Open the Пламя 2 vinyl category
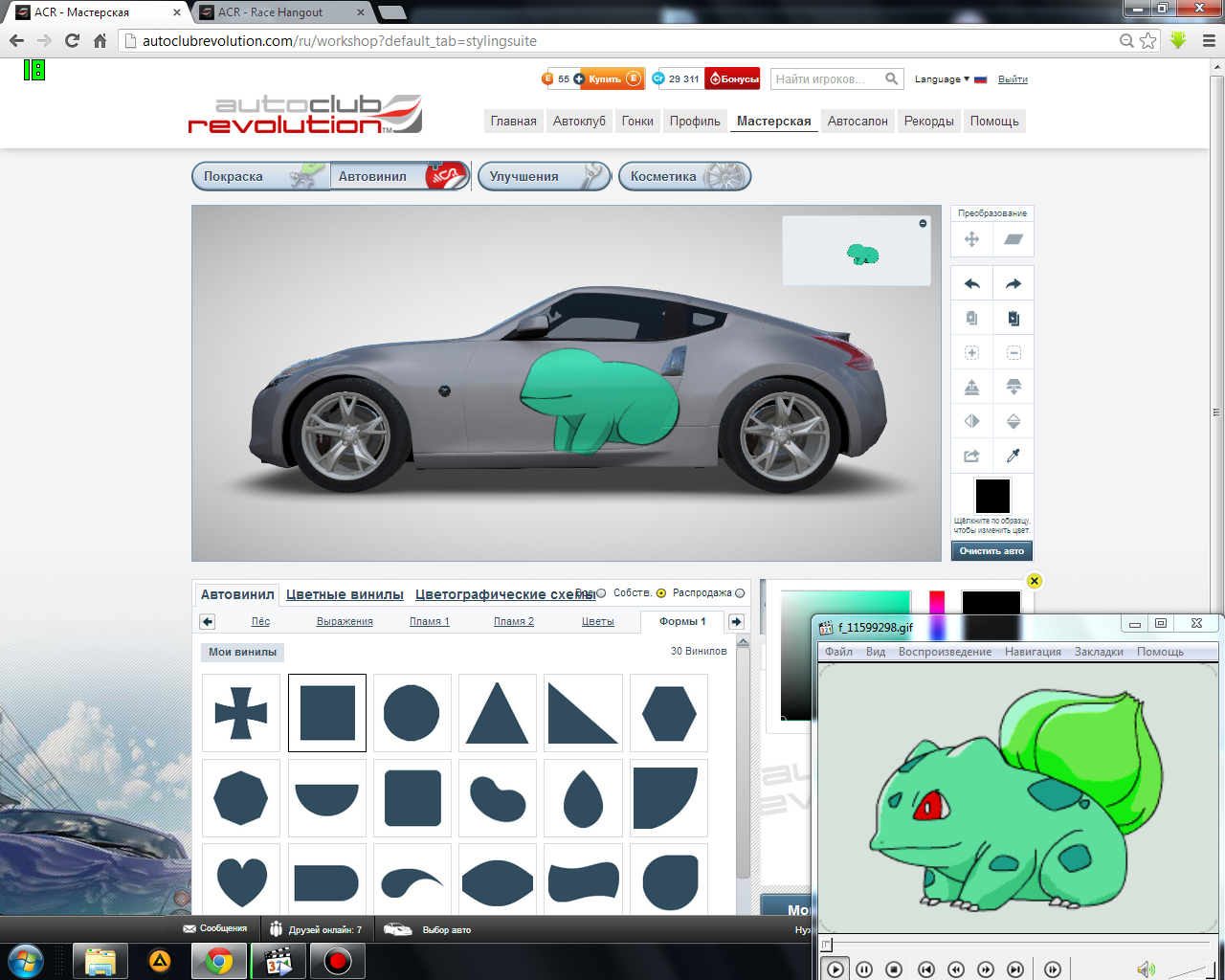This screenshot has width=1225, height=980. 514,622
